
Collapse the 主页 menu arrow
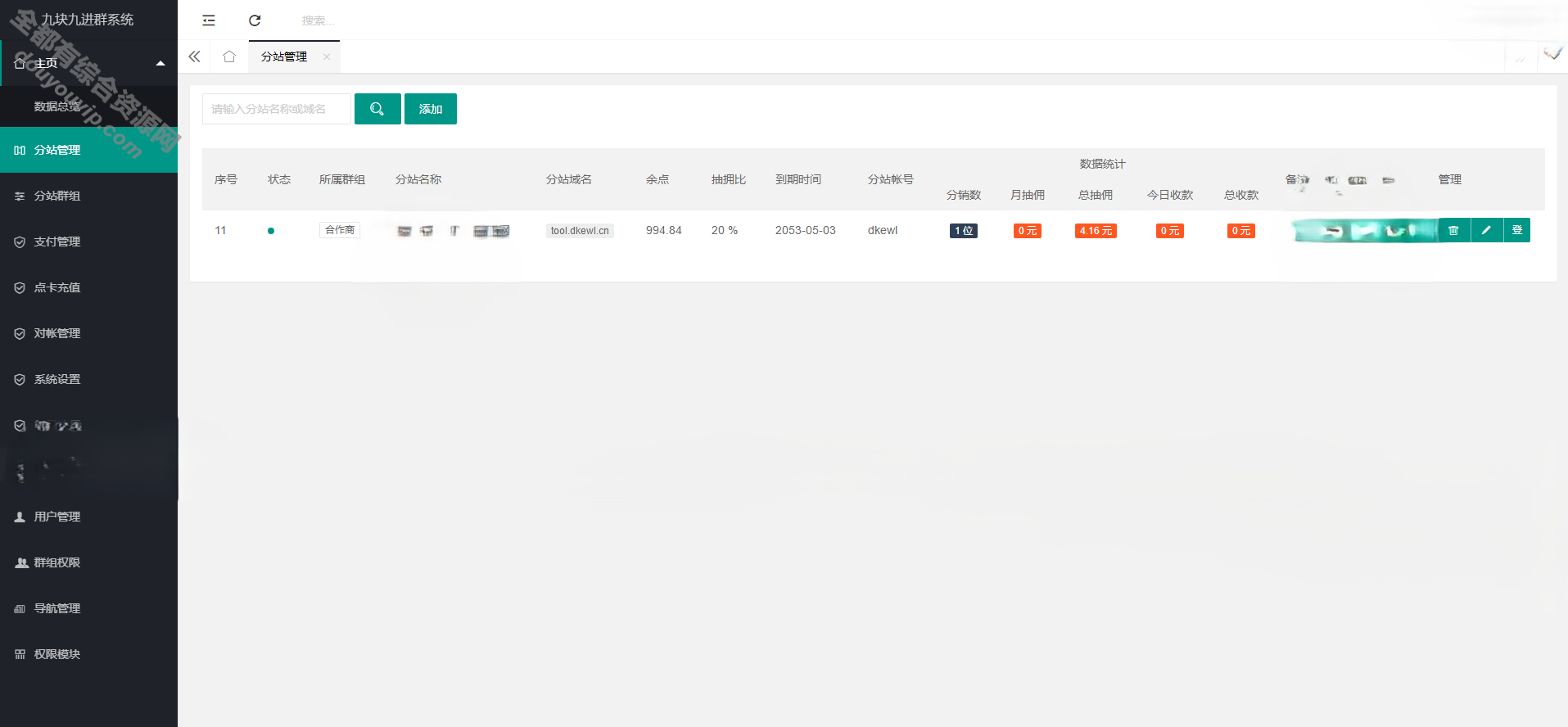coord(160,63)
